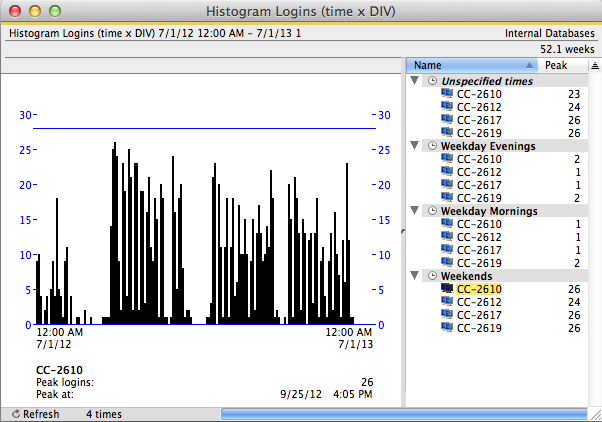Collapse the Weekday Evenings group
602x422 pixels.
coord(415,146)
